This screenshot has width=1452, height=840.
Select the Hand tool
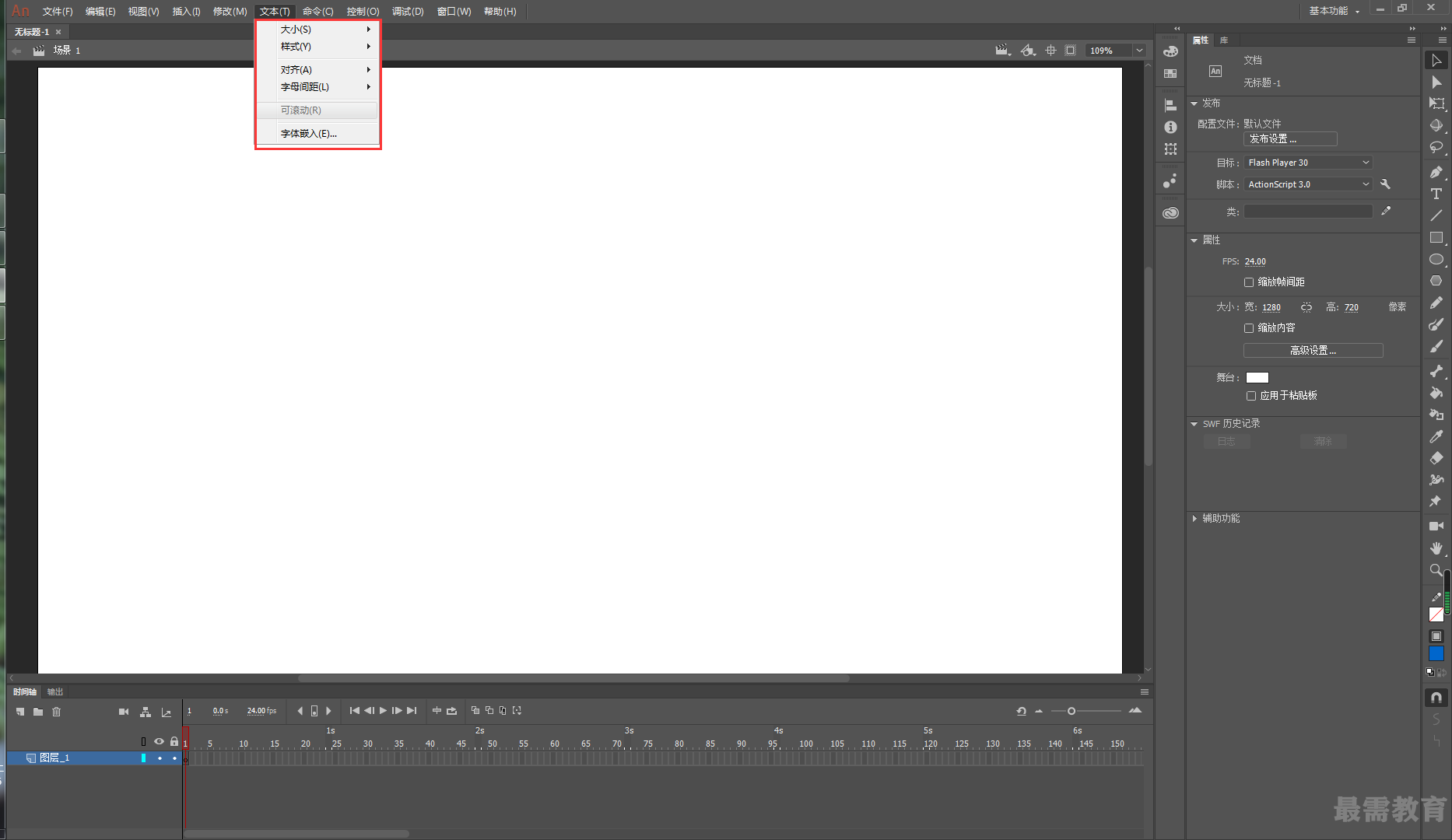coord(1436,548)
